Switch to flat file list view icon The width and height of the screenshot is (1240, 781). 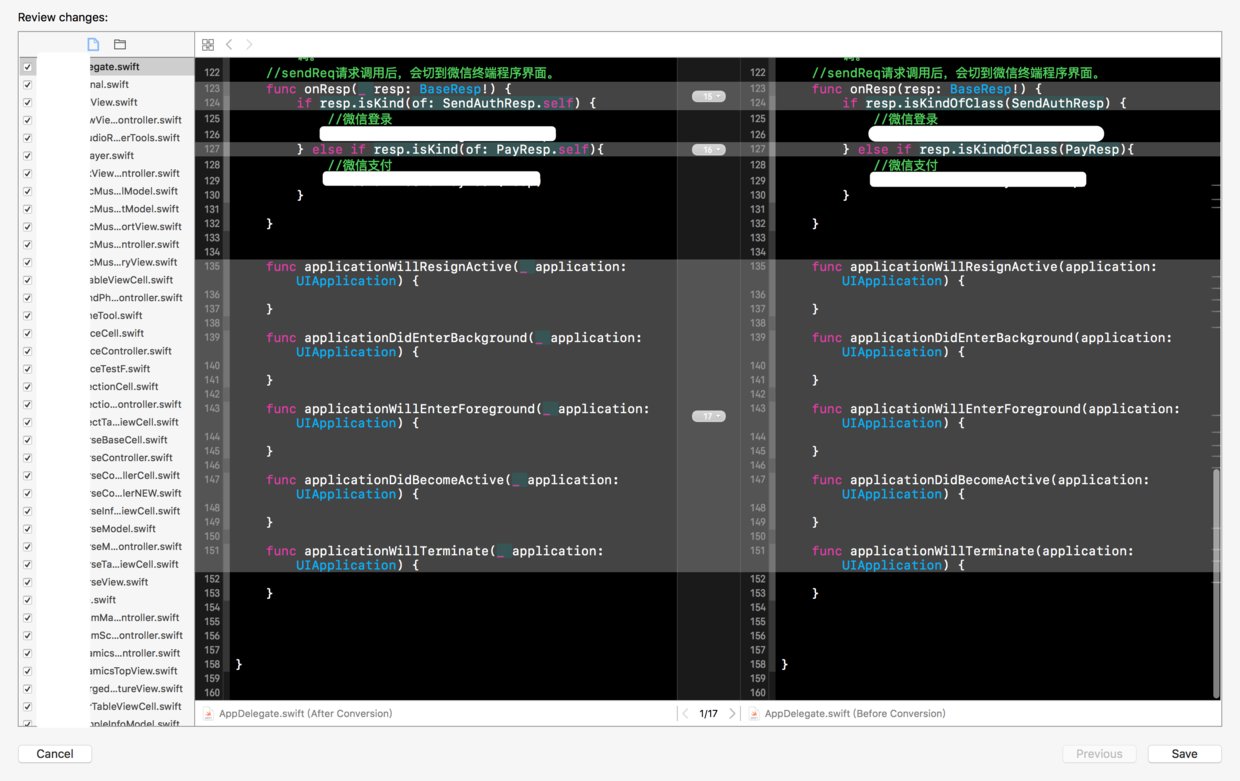coord(93,44)
